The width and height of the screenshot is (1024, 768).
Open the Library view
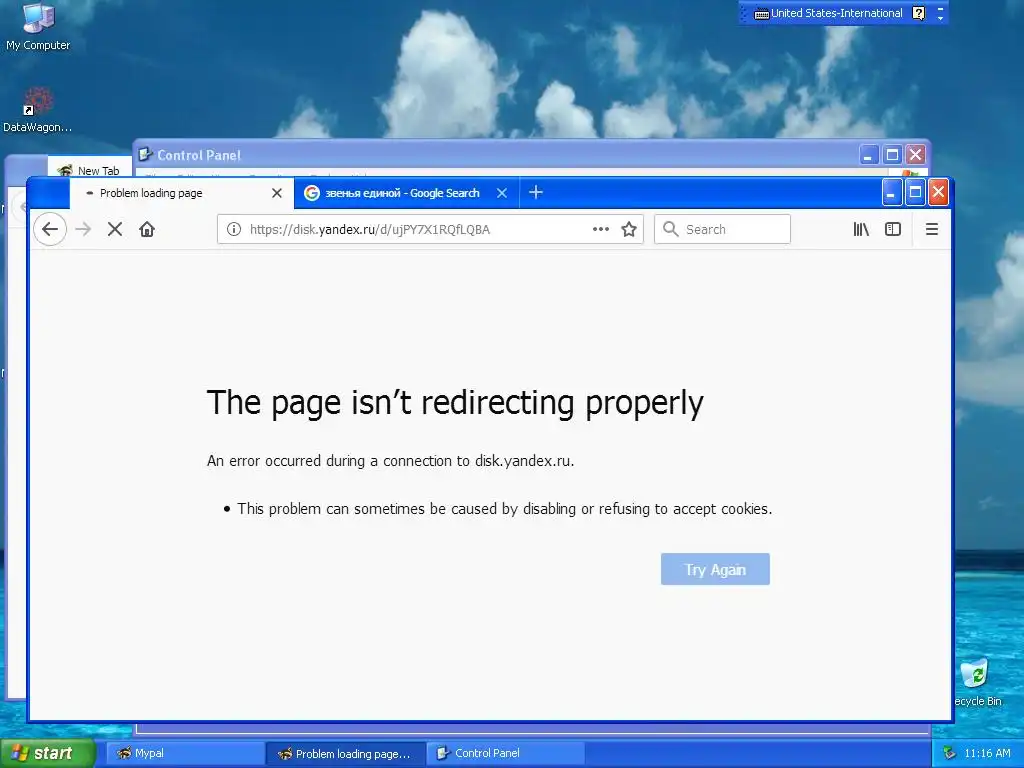[x=861, y=229]
